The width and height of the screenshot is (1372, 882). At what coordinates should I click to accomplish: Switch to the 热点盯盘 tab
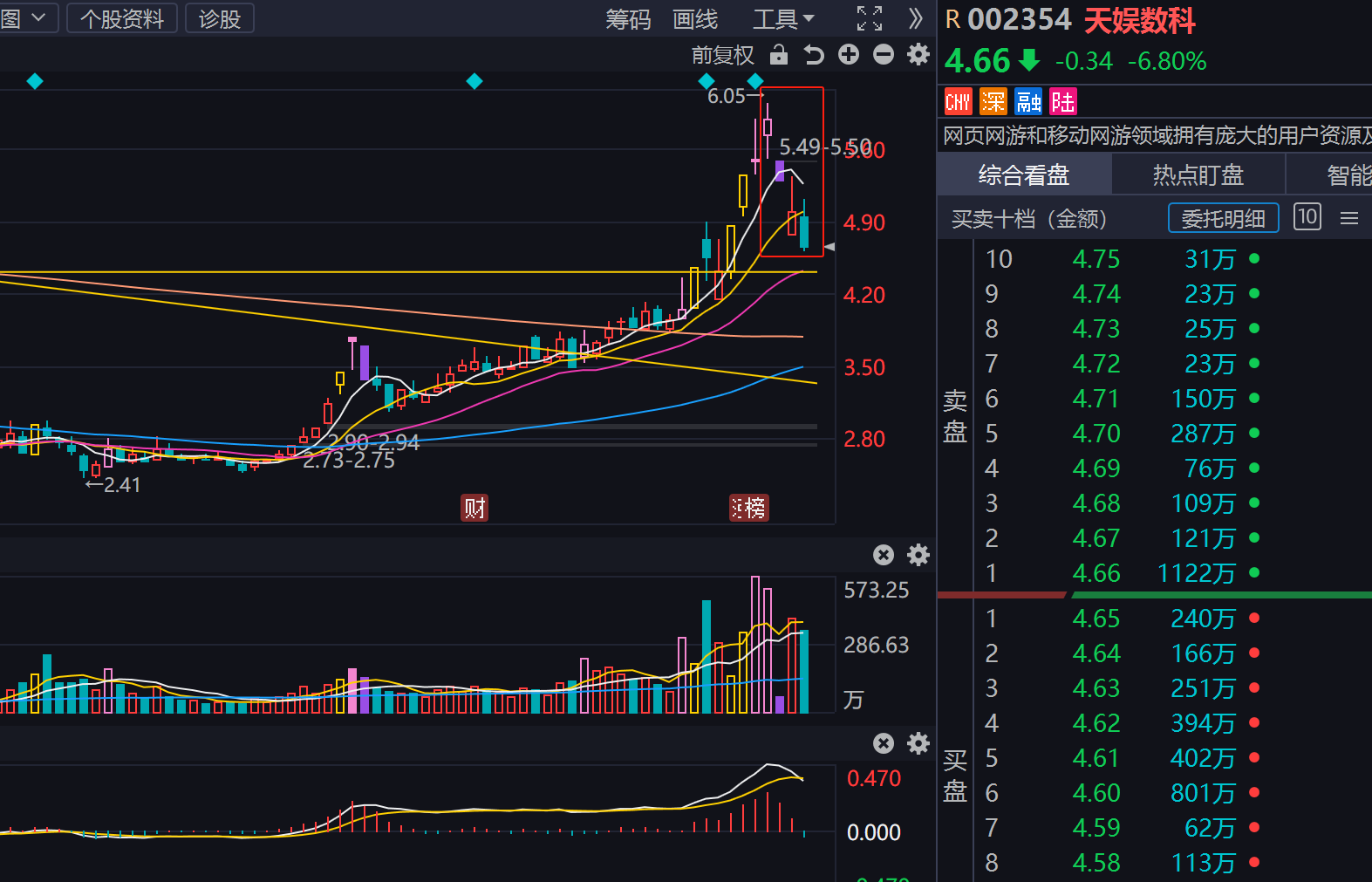click(1198, 175)
